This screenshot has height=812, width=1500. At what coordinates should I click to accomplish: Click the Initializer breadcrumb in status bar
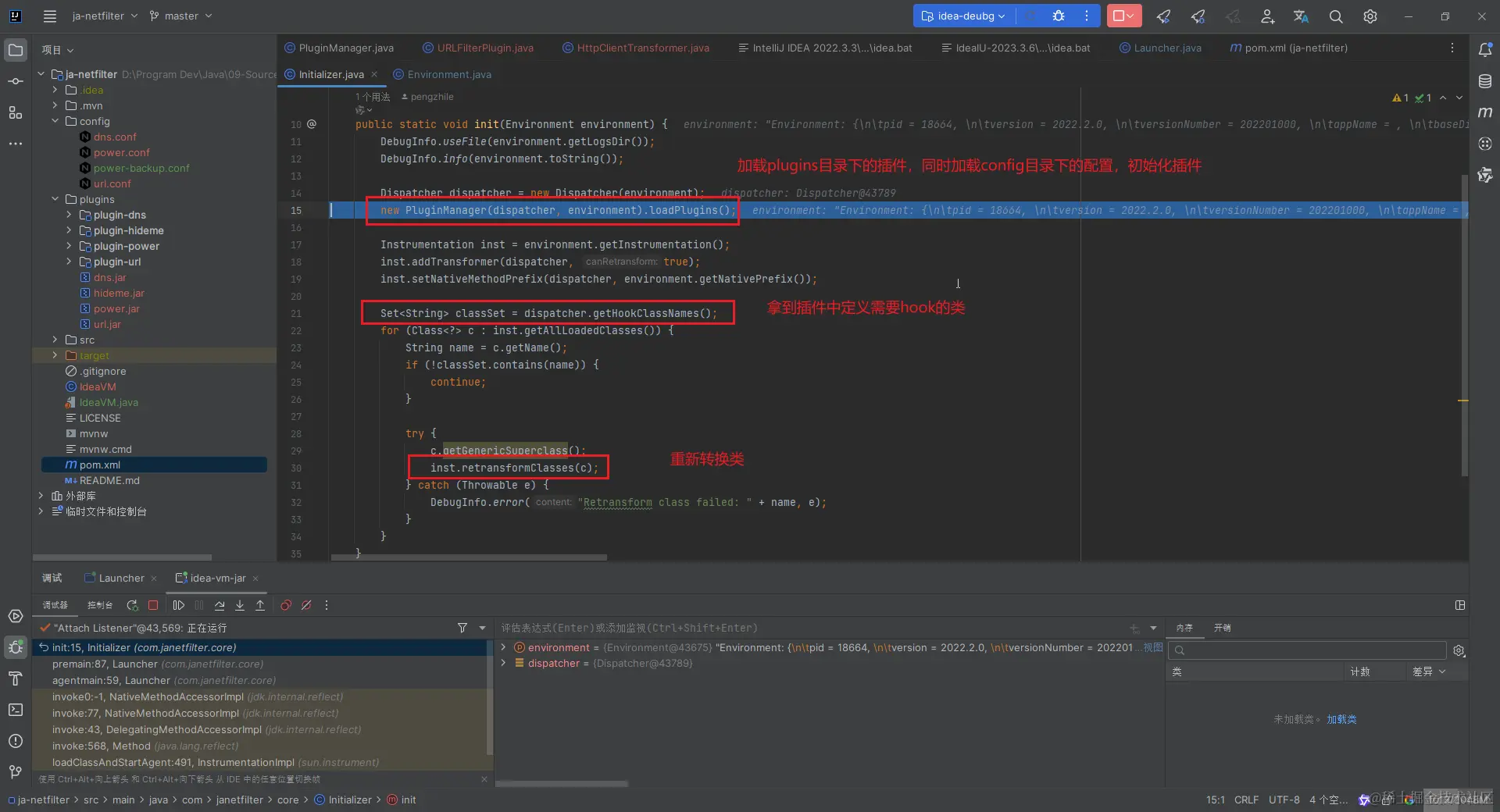coord(343,800)
